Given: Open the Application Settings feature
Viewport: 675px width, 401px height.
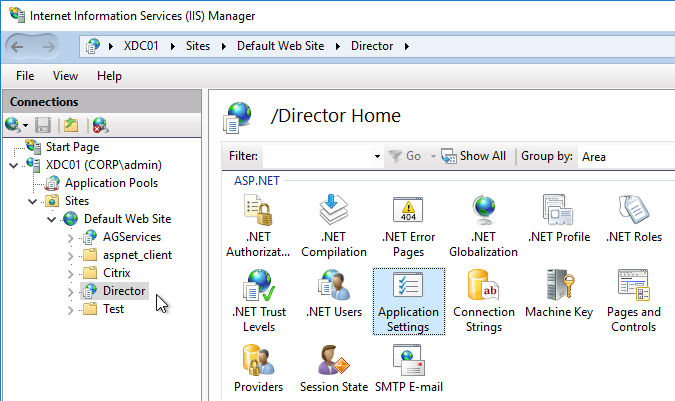Looking at the screenshot, I should (409, 301).
